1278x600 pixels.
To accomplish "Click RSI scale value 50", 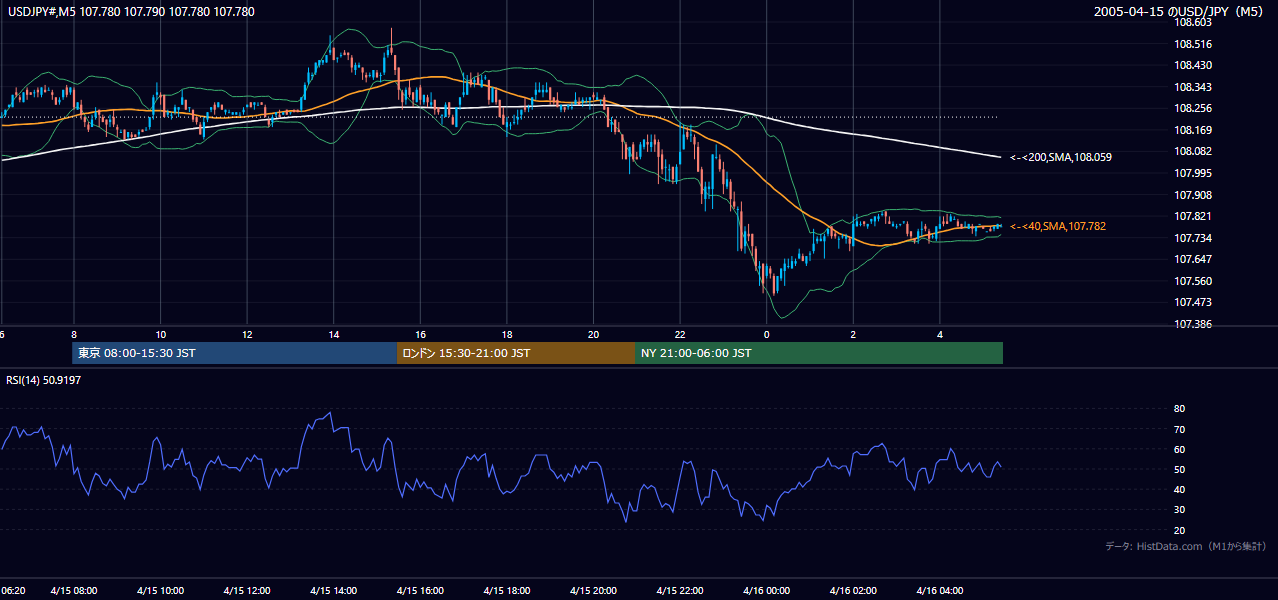I will (1179, 470).
